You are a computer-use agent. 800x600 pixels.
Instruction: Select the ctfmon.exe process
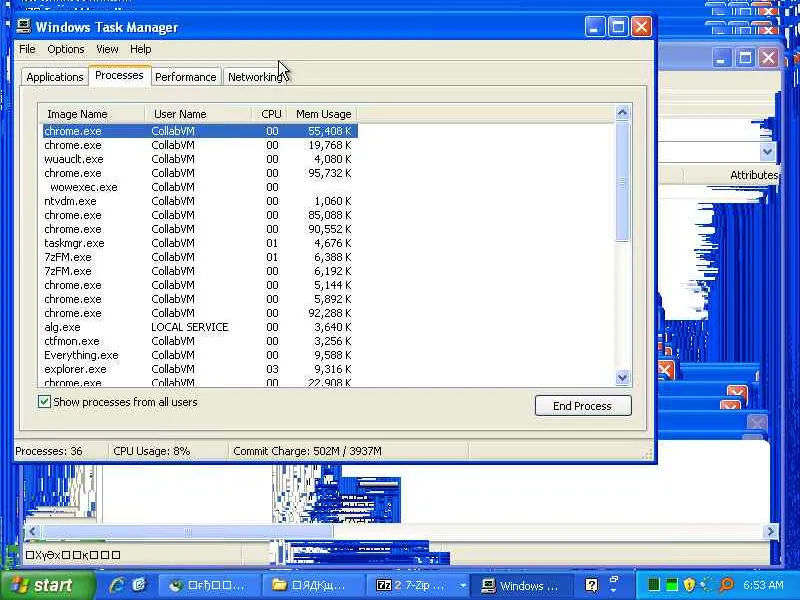[x=200, y=341]
